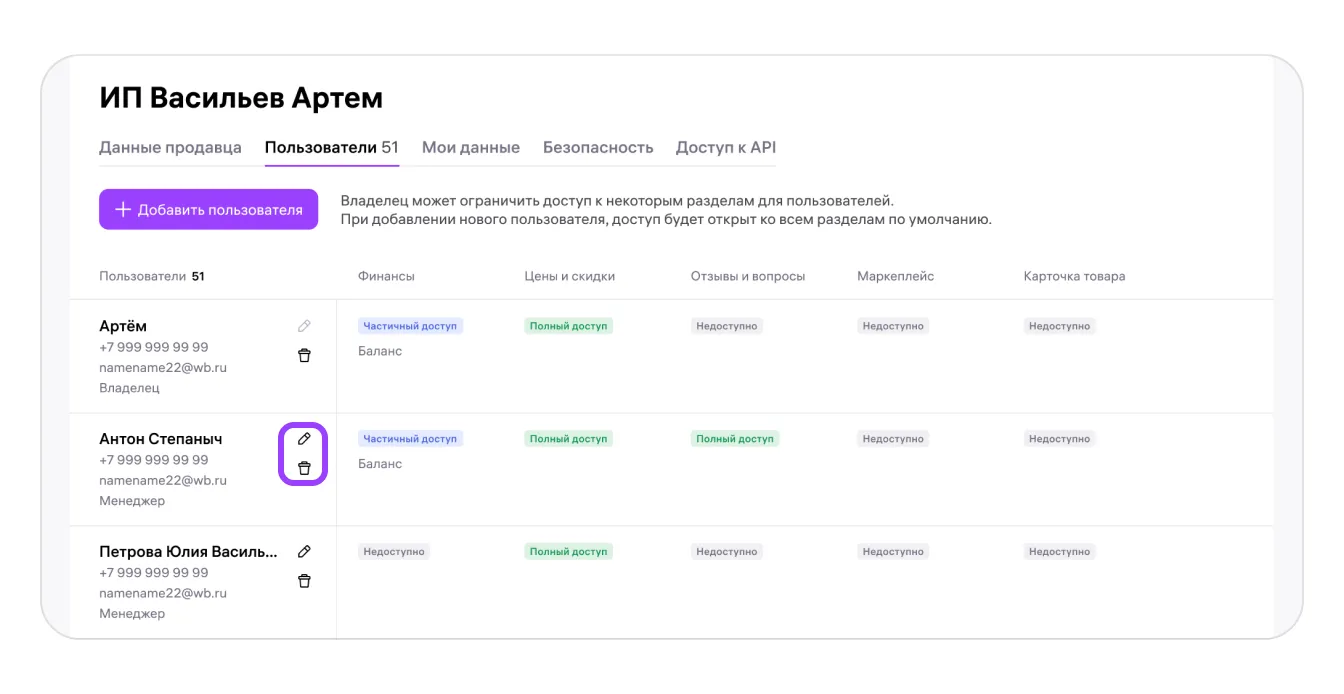Edit user Антон Степаныч via pencil icon

(x=304, y=439)
